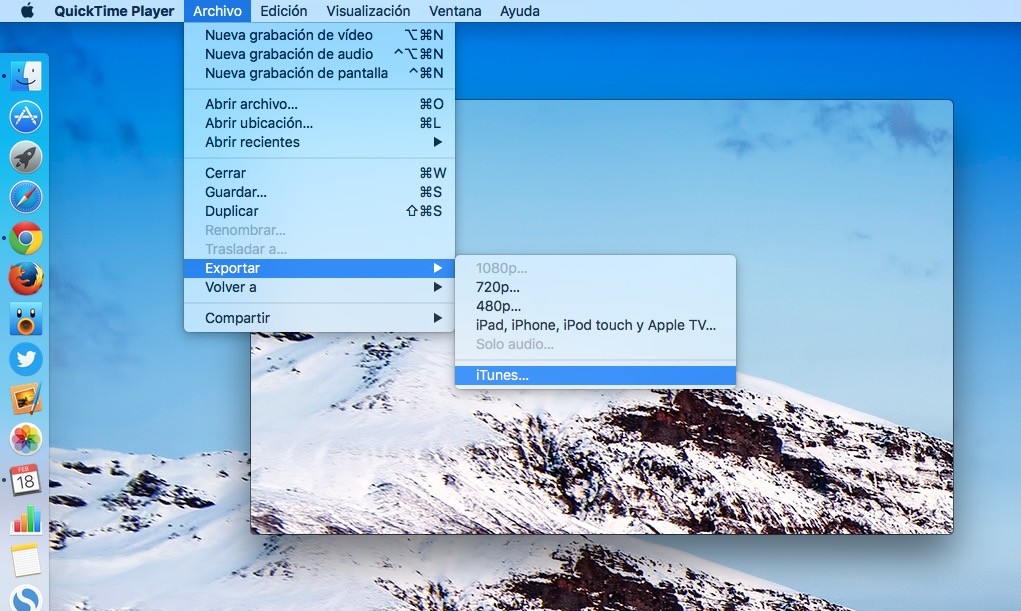The height and width of the screenshot is (611, 1021).
Task: Select Abrir archivo… in Archivo menu
Action: pyautogui.click(x=319, y=104)
